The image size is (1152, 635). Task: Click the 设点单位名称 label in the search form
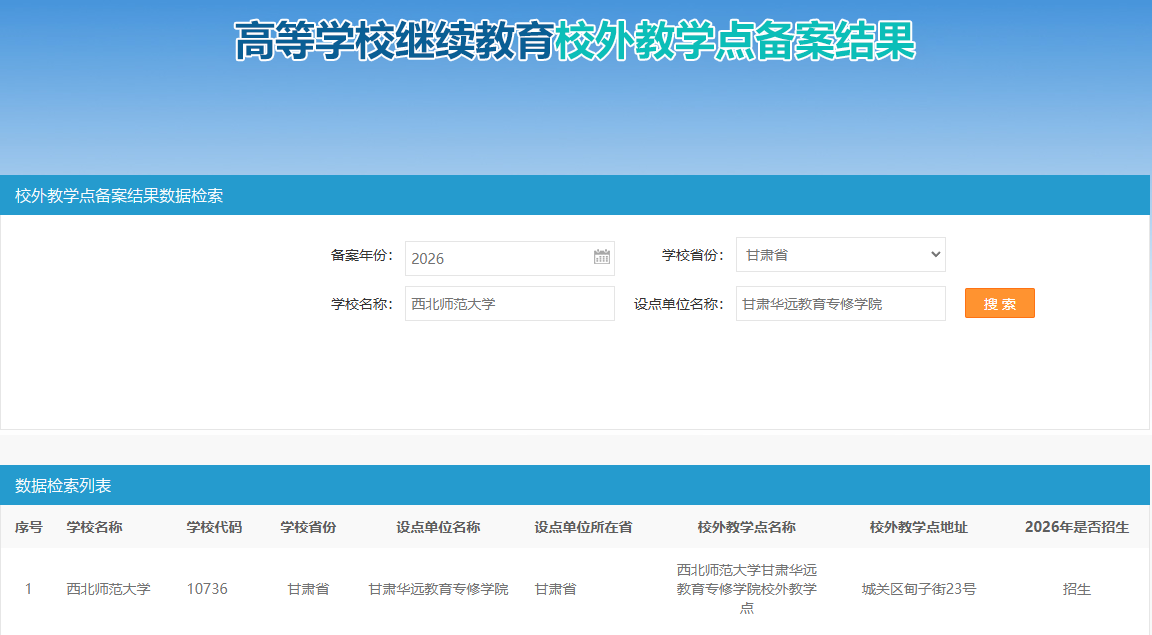(x=679, y=304)
